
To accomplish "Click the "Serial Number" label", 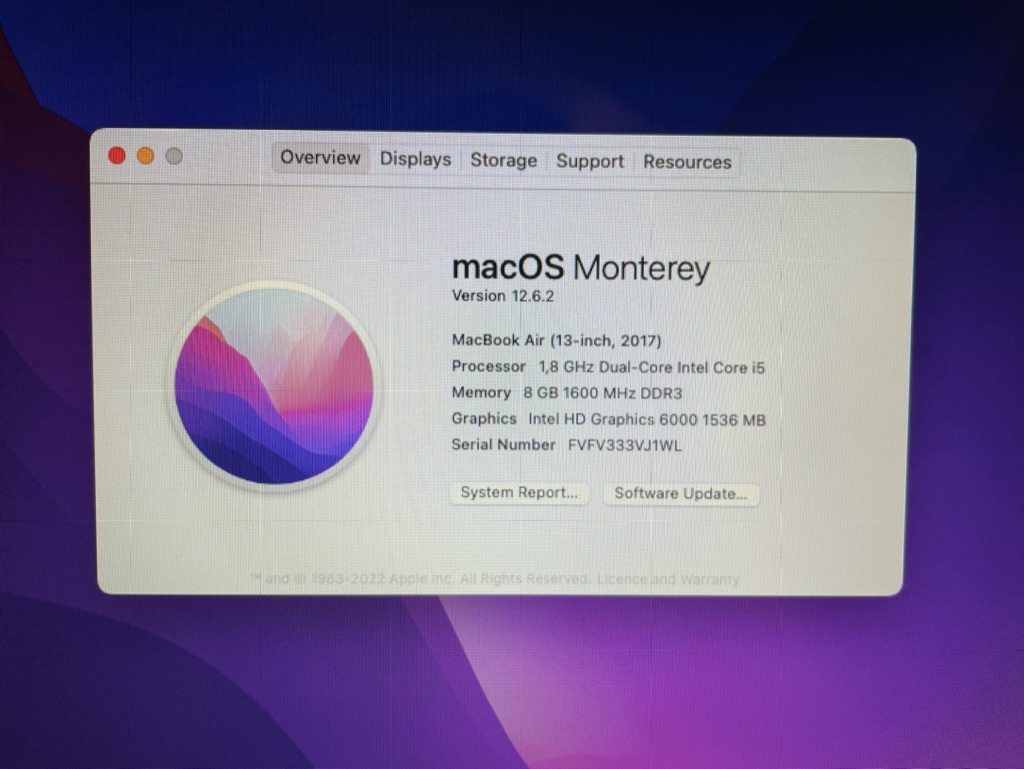I will click(504, 445).
